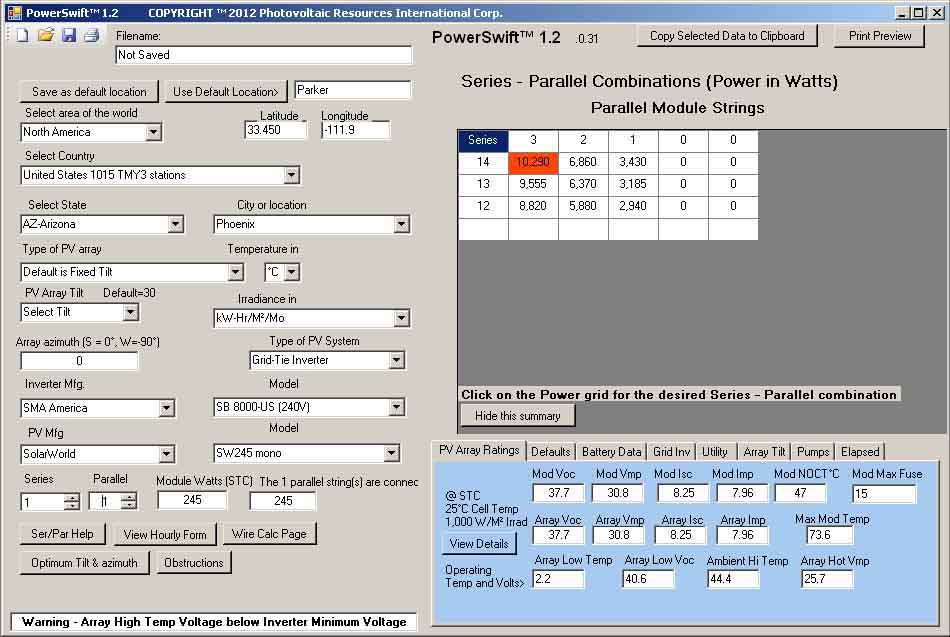Click View Hourly Form button
The height and width of the screenshot is (637, 950).
165,535
